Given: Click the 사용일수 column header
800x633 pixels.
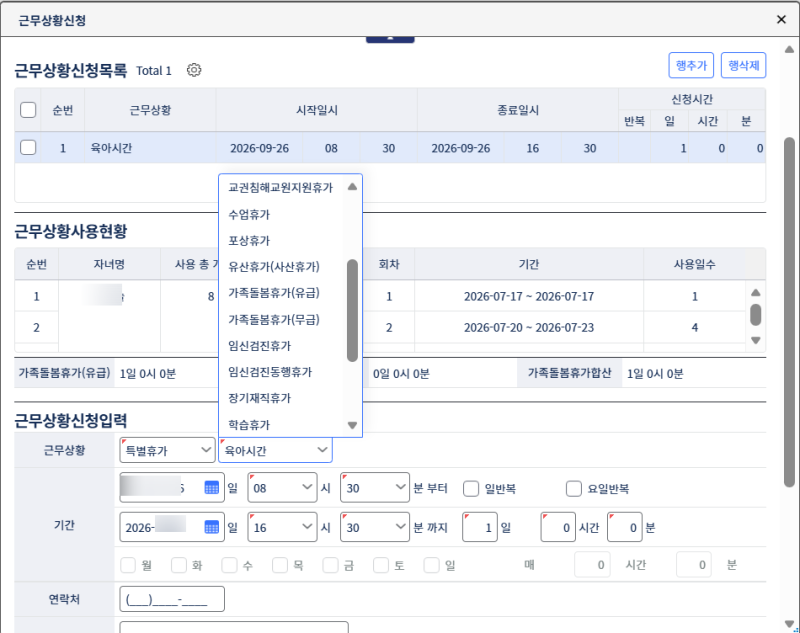Looking at the screenshot, I should [x=694, y=264].
